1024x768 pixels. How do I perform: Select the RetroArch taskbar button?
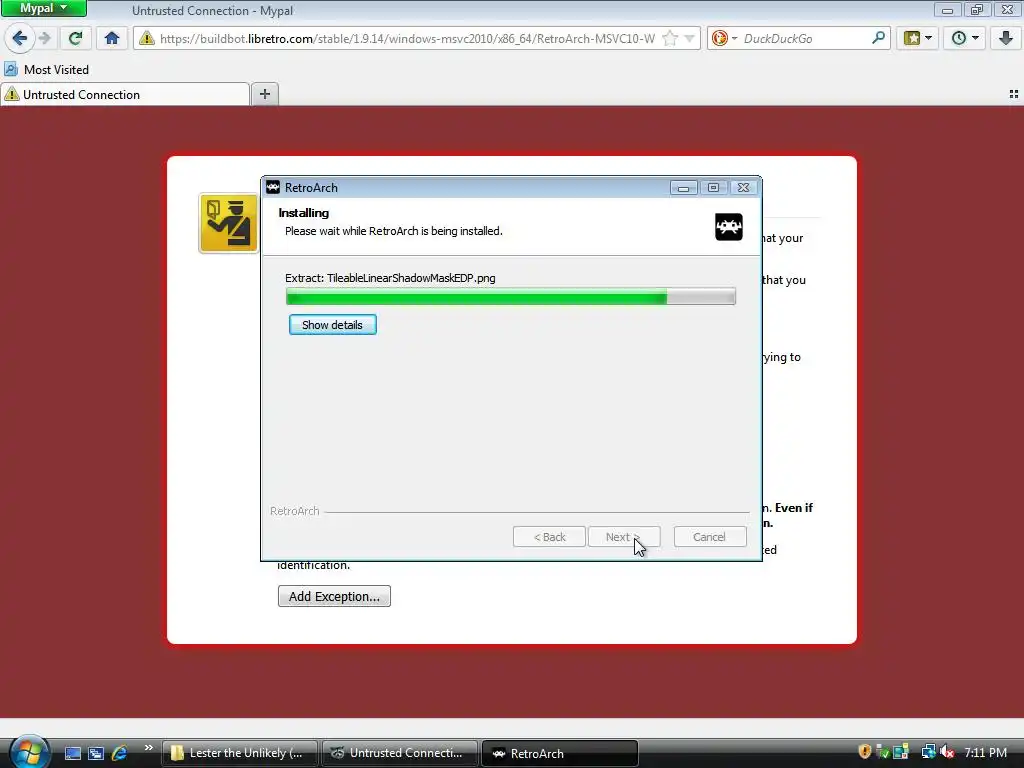tap(560, 753)
